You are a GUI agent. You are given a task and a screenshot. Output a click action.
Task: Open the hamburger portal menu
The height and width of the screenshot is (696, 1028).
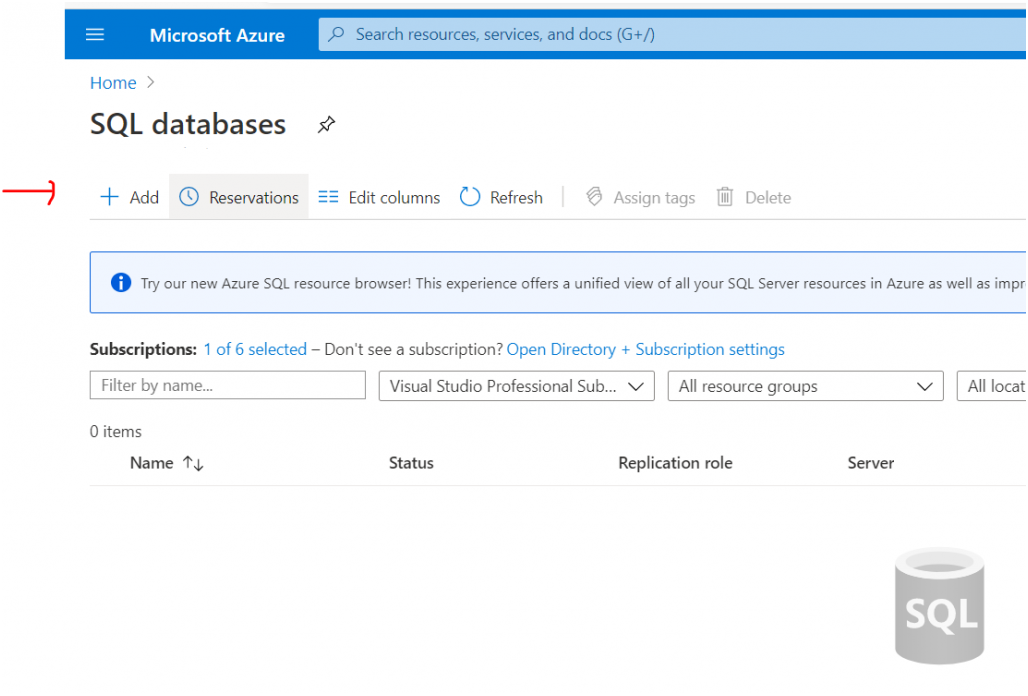tap(95, 35)
